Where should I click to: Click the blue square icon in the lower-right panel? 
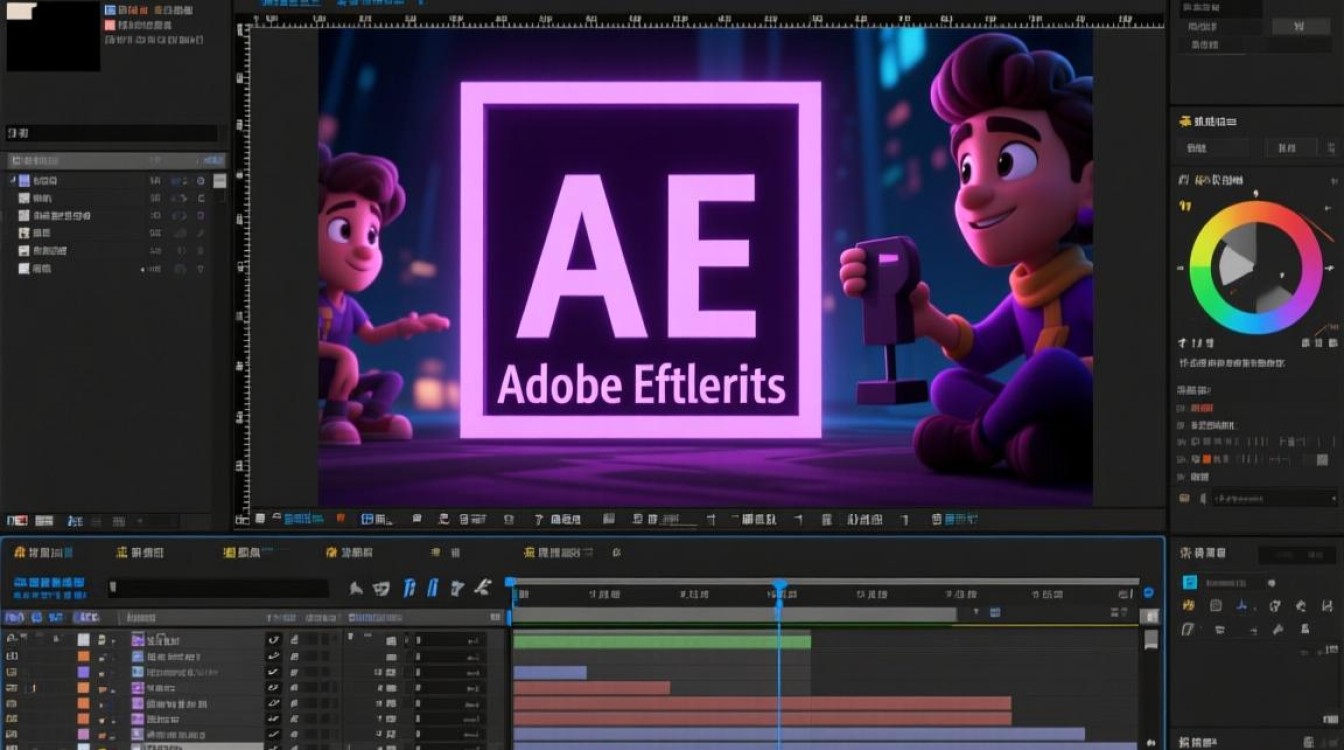click(1190, 583)
